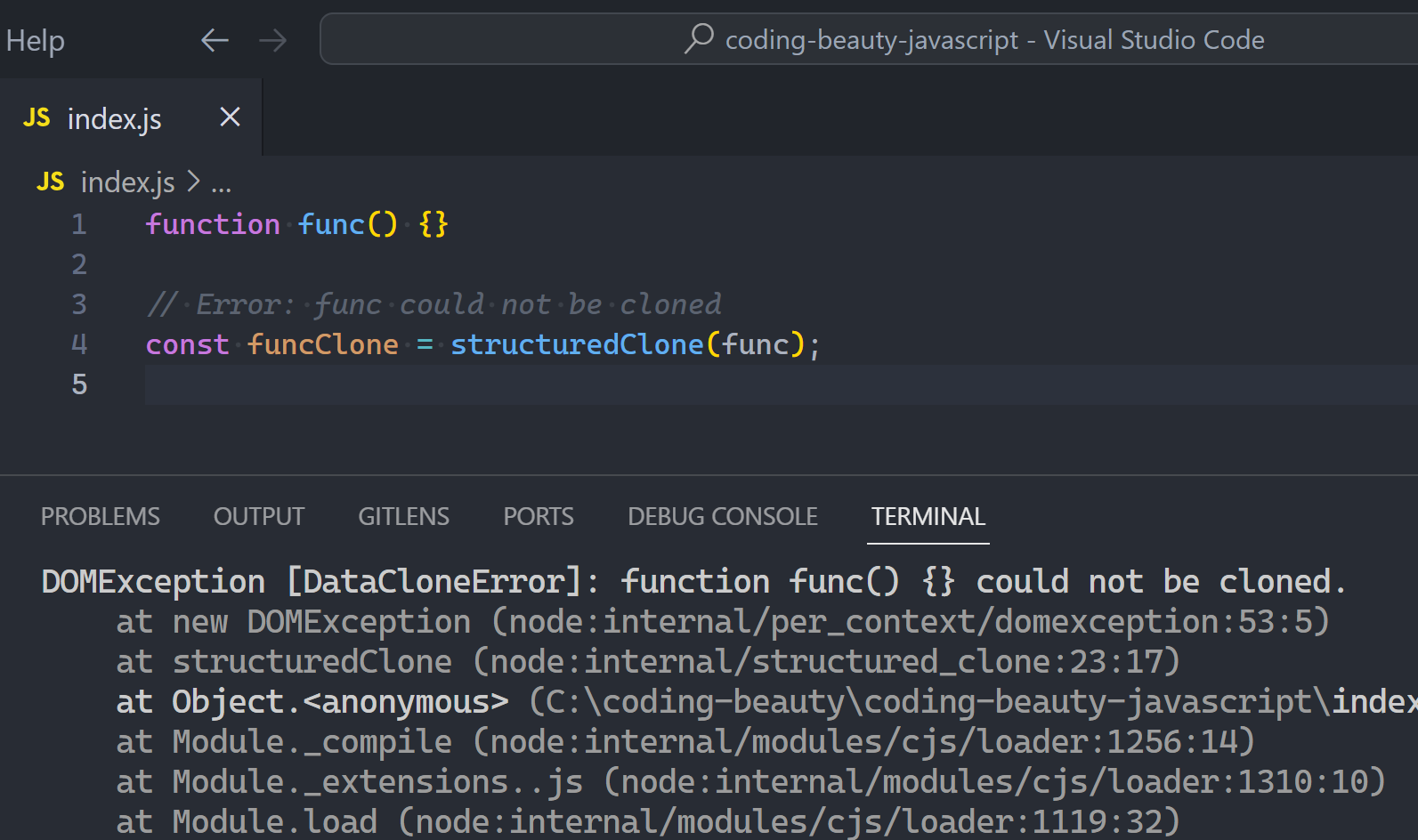
Task: Open the coding-beauty-javascript command center search box
Action: [x=869, y=39]
